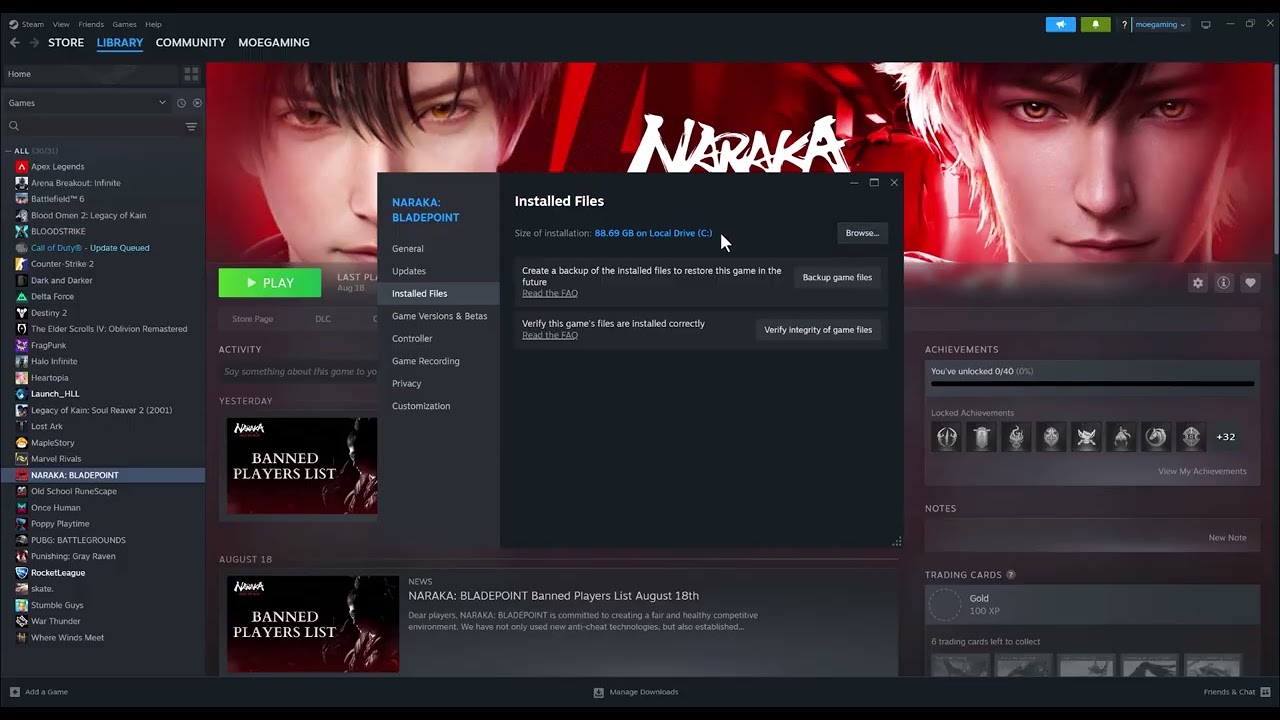Click the achievements progress bar
The image size is (1280, 720).
[x=1092, y=383]
